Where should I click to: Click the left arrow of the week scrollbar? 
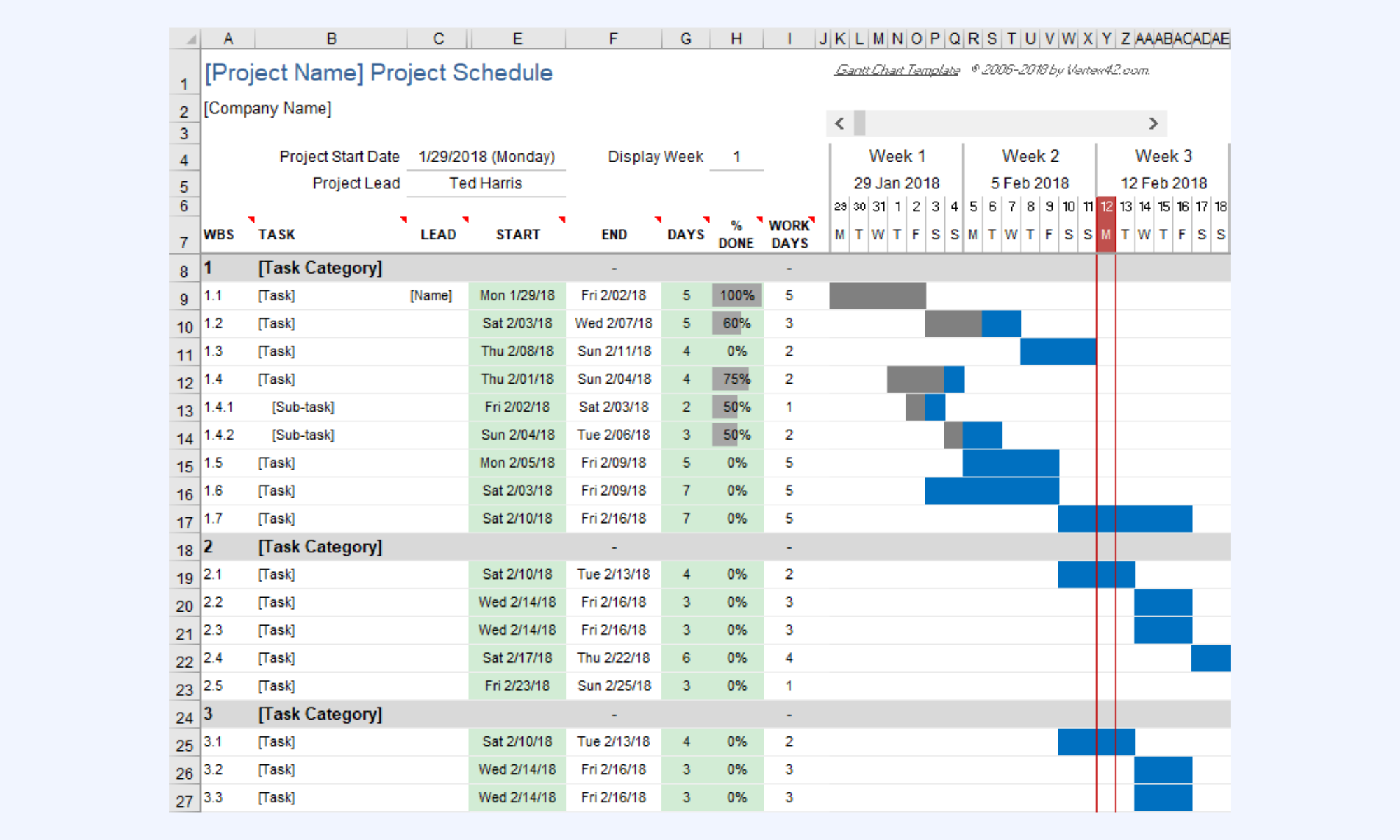click(x=840, y=124)
